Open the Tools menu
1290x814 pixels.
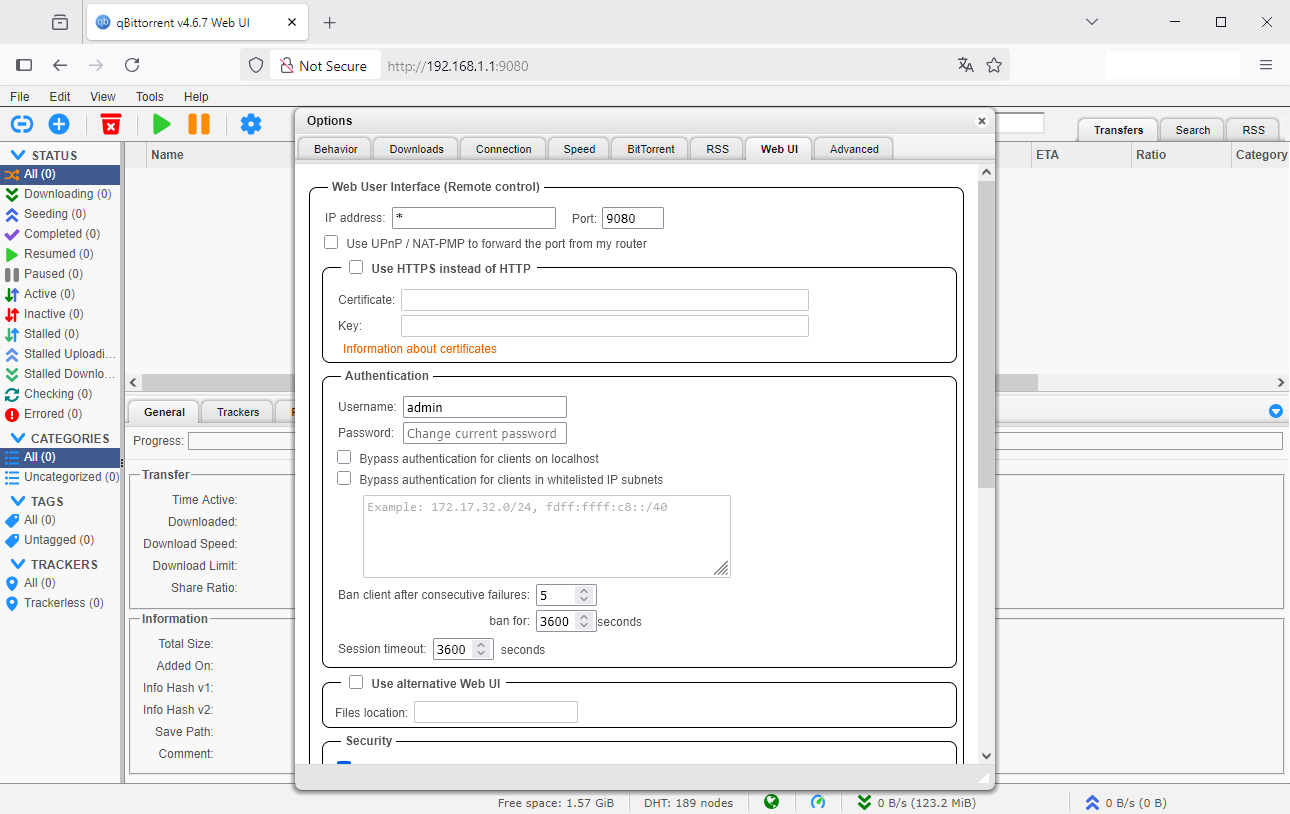coord(149,97)
